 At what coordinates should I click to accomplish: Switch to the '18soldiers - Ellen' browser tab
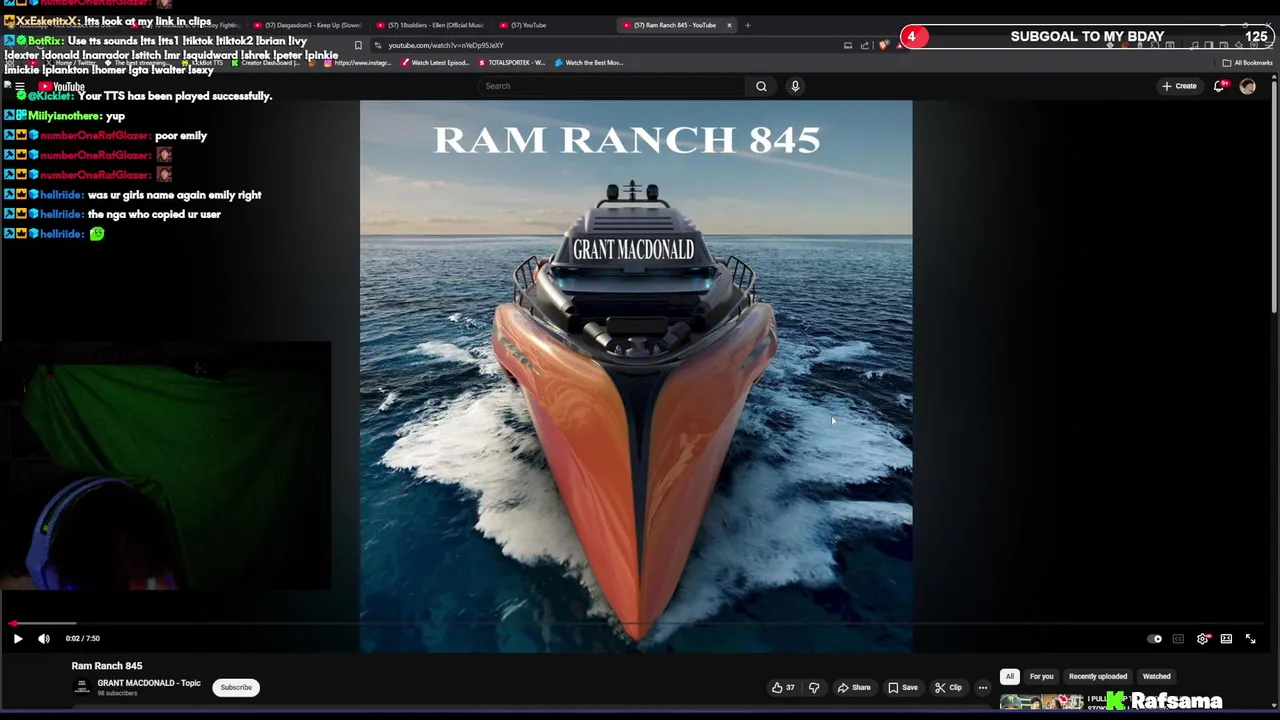pos(430,25)
